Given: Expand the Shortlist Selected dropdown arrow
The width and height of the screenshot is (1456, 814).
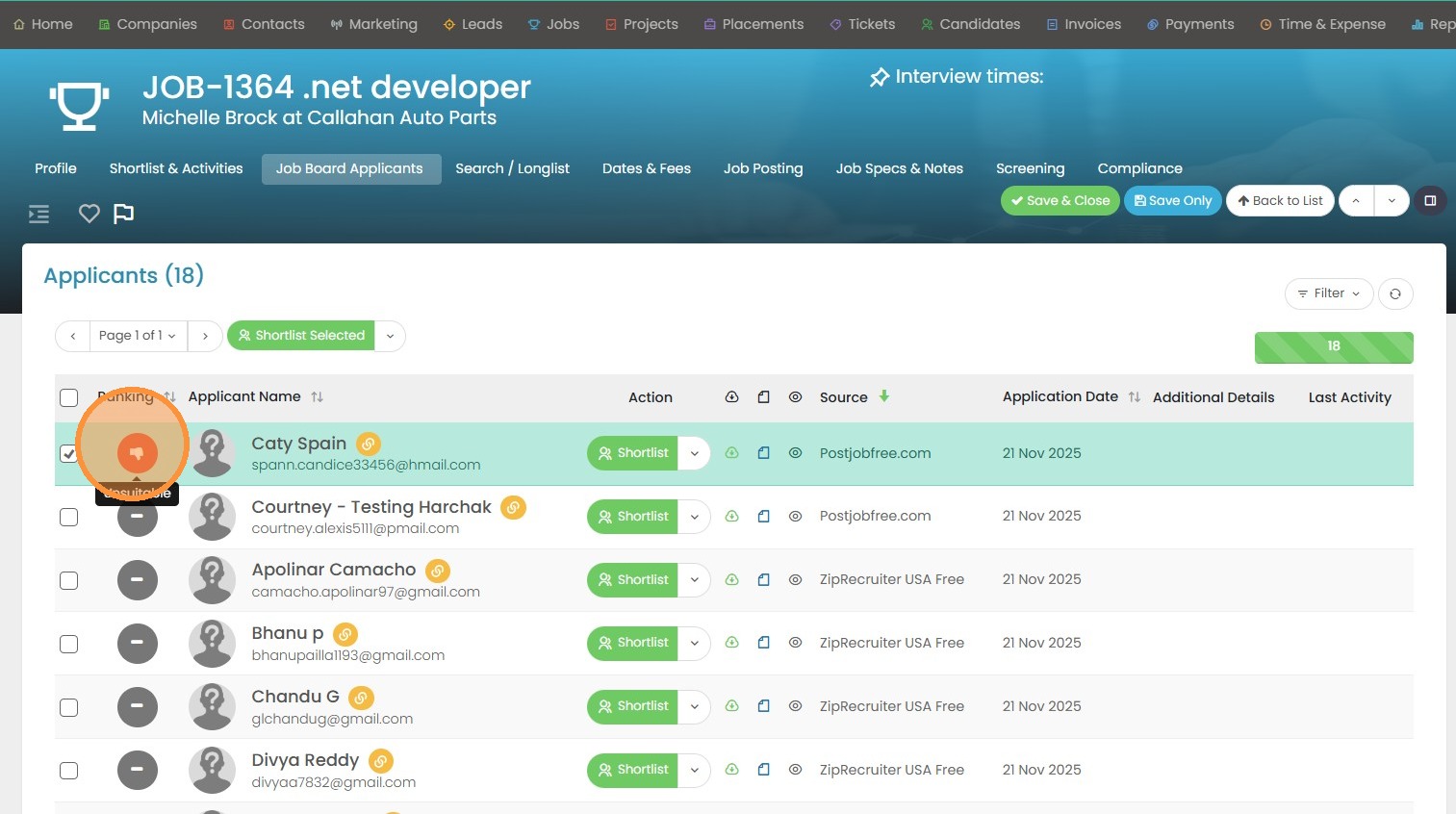Looking at the screenshot, I should pyautogui.click(x=390, y=336).
